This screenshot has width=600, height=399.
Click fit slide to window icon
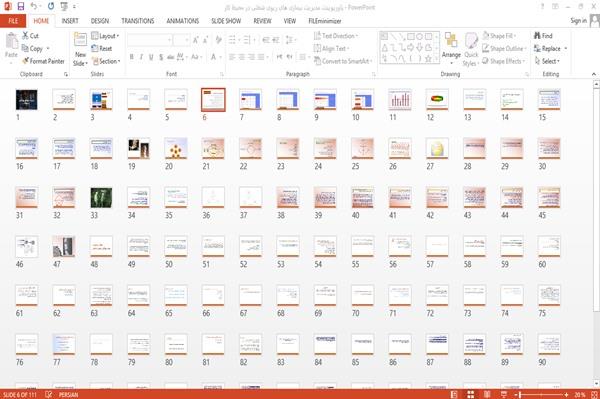pyautogui.click(x=594, y=394)
